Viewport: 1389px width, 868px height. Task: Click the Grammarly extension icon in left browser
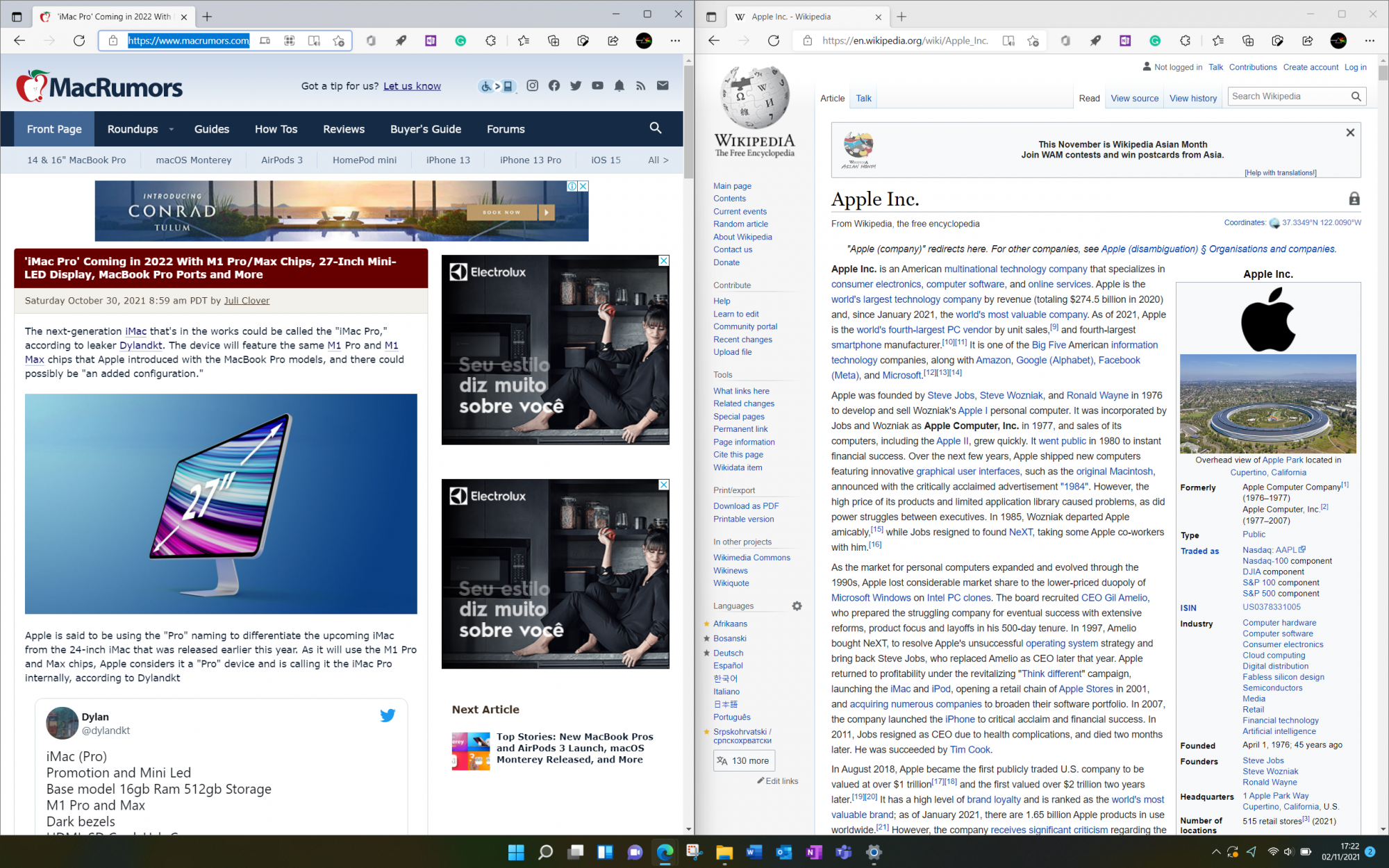pos(460,41)
